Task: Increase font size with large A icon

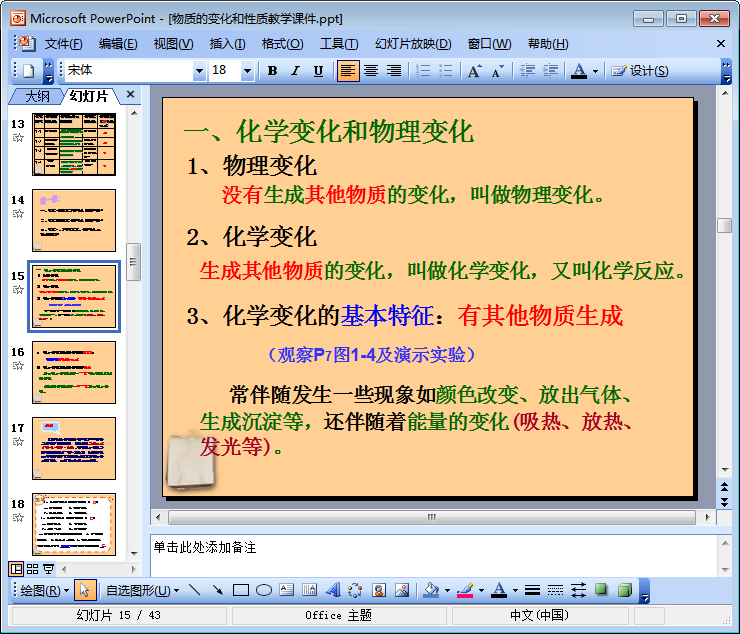Action: tap(474, 71)
